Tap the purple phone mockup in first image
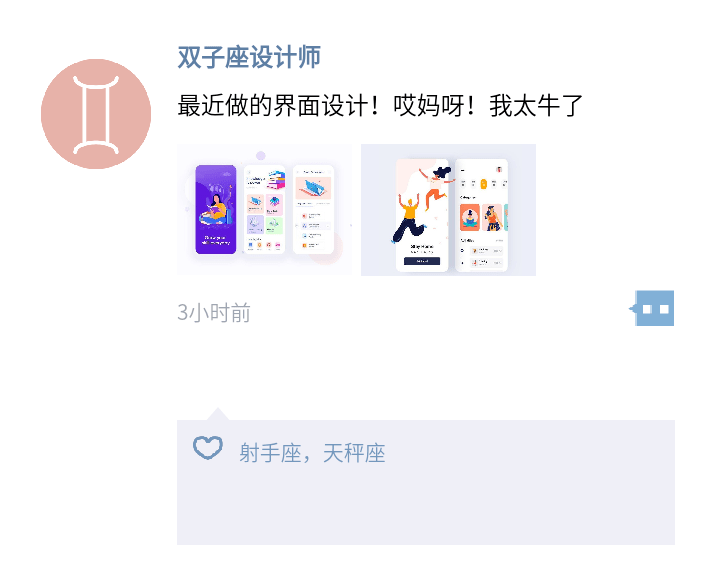The width and height of the screenshot is (720, 587). [216, 209]
